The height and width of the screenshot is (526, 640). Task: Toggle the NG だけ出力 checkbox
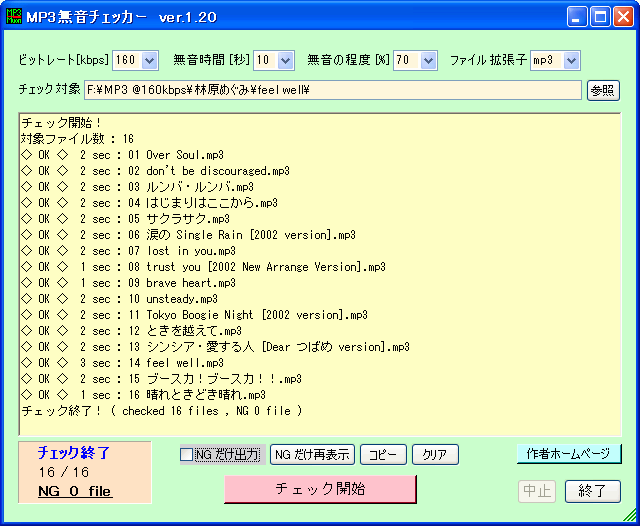point(187,454)
